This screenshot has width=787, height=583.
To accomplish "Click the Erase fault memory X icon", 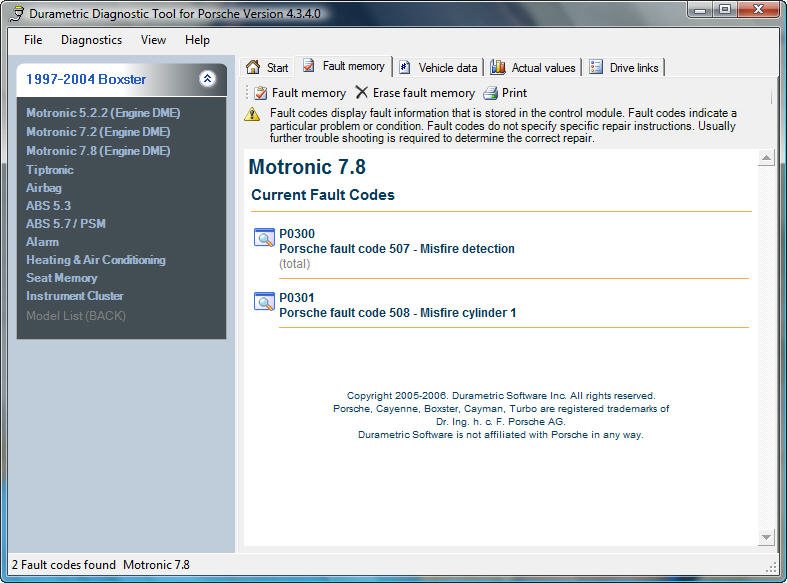I will point(361,92).
